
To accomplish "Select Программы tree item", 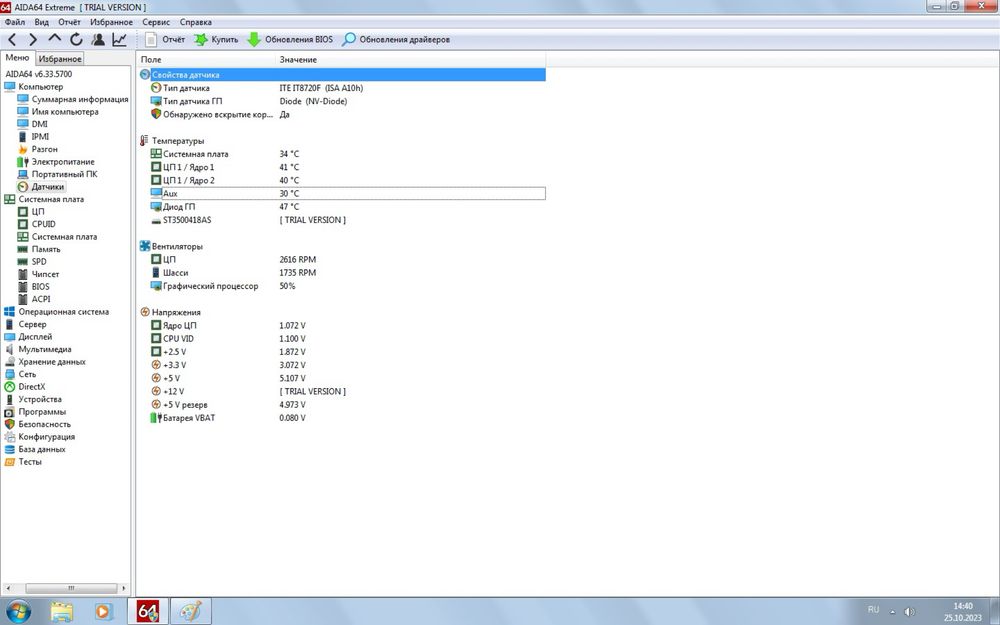I will tap(35, 412).
